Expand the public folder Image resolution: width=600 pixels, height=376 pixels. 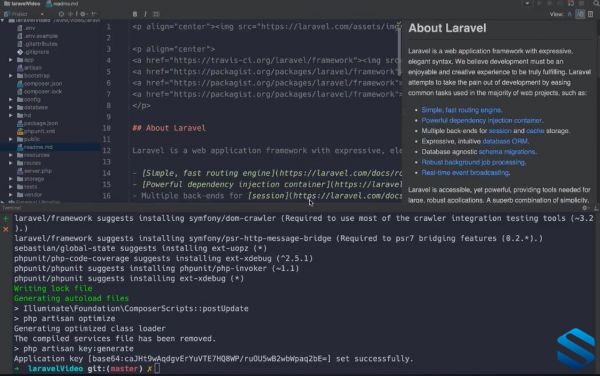coord(11,139)
